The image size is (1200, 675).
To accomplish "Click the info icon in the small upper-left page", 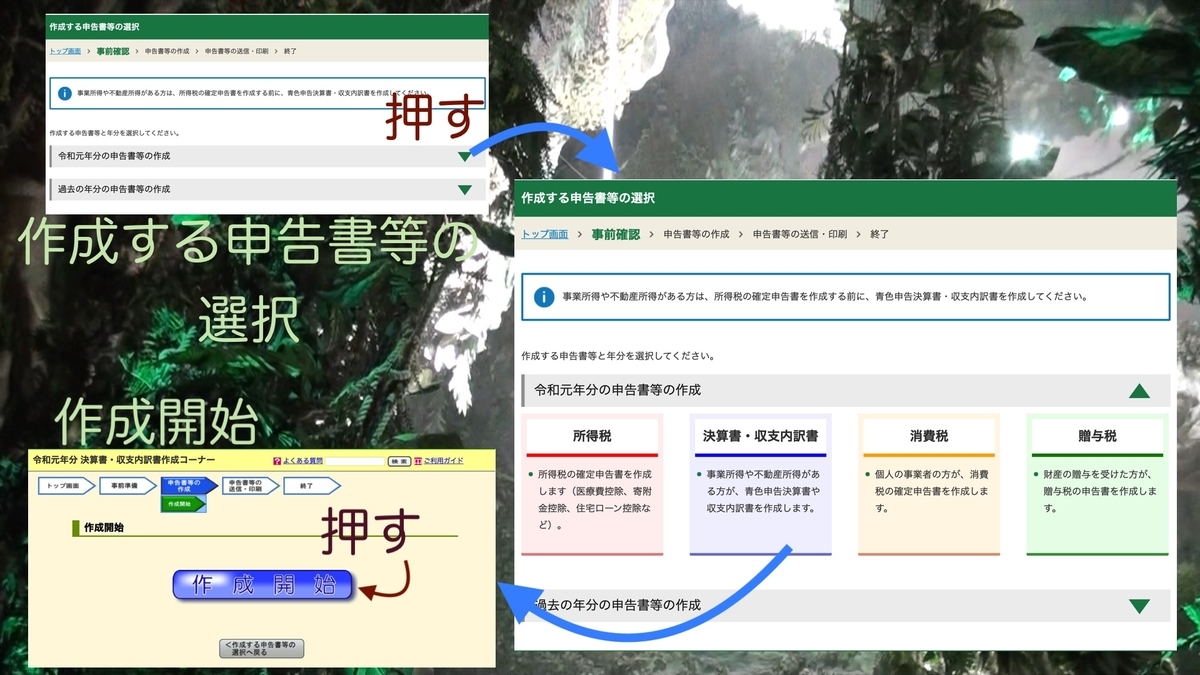I will click(67, 93).
